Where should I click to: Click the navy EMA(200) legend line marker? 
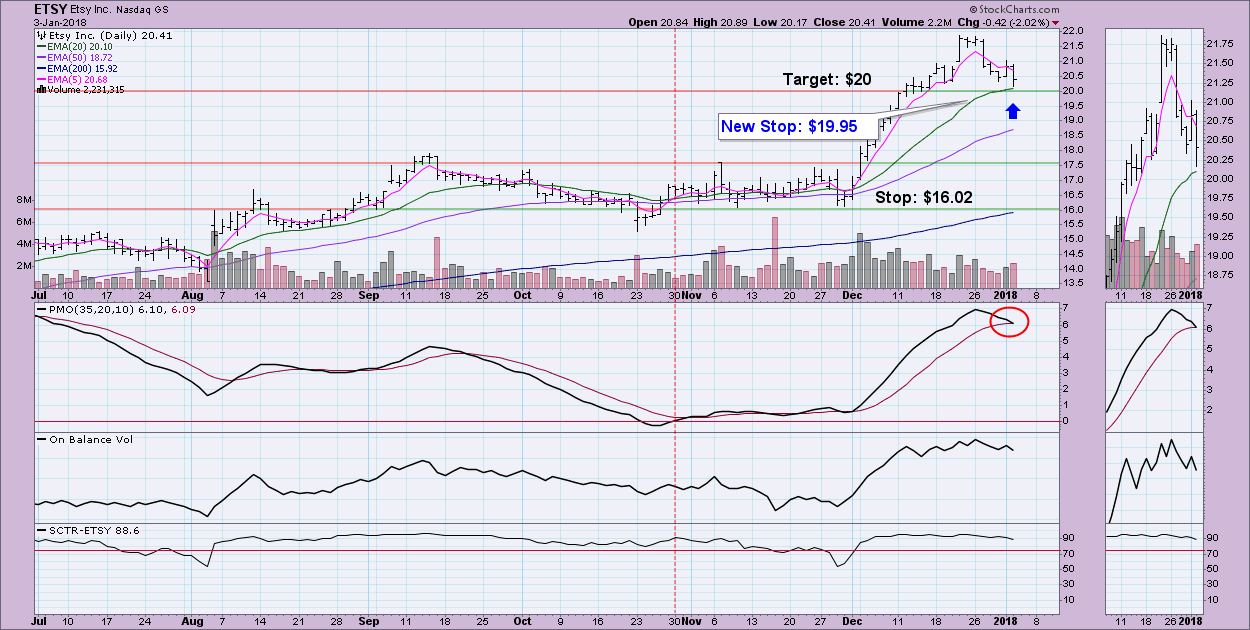point(41,67)
